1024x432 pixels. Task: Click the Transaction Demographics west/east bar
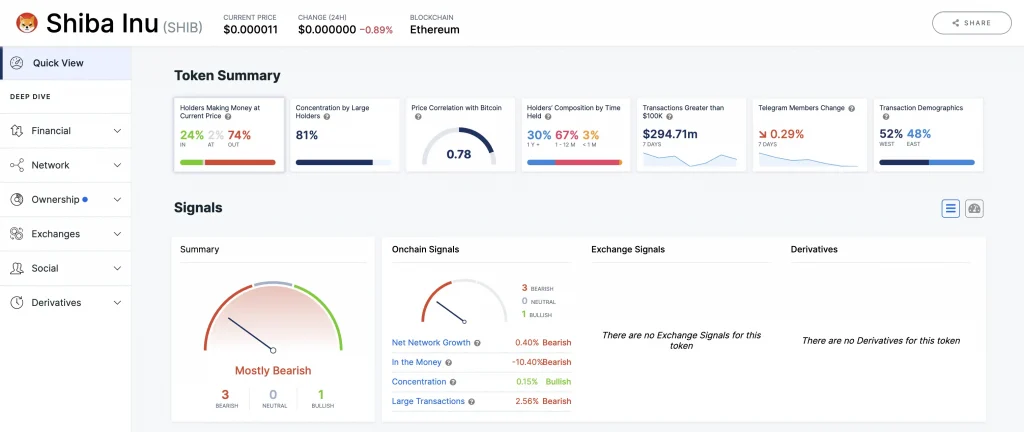(926, 162)
